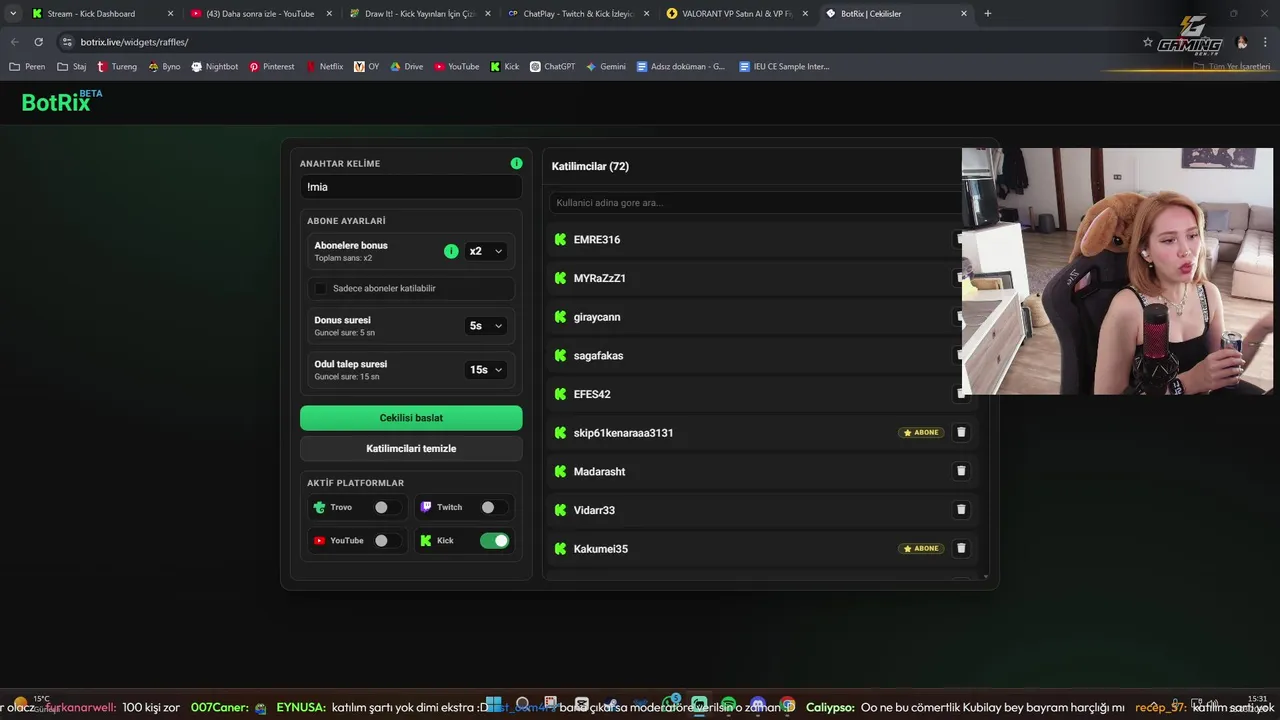The width and height of the screenshot is (1280, 720).
Task: Open new browser tab with plus
Action: [988, 14]
